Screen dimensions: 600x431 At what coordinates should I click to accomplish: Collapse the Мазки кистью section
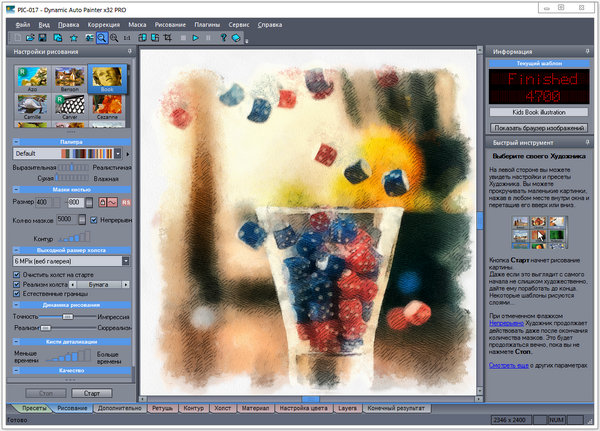[17, 190]
